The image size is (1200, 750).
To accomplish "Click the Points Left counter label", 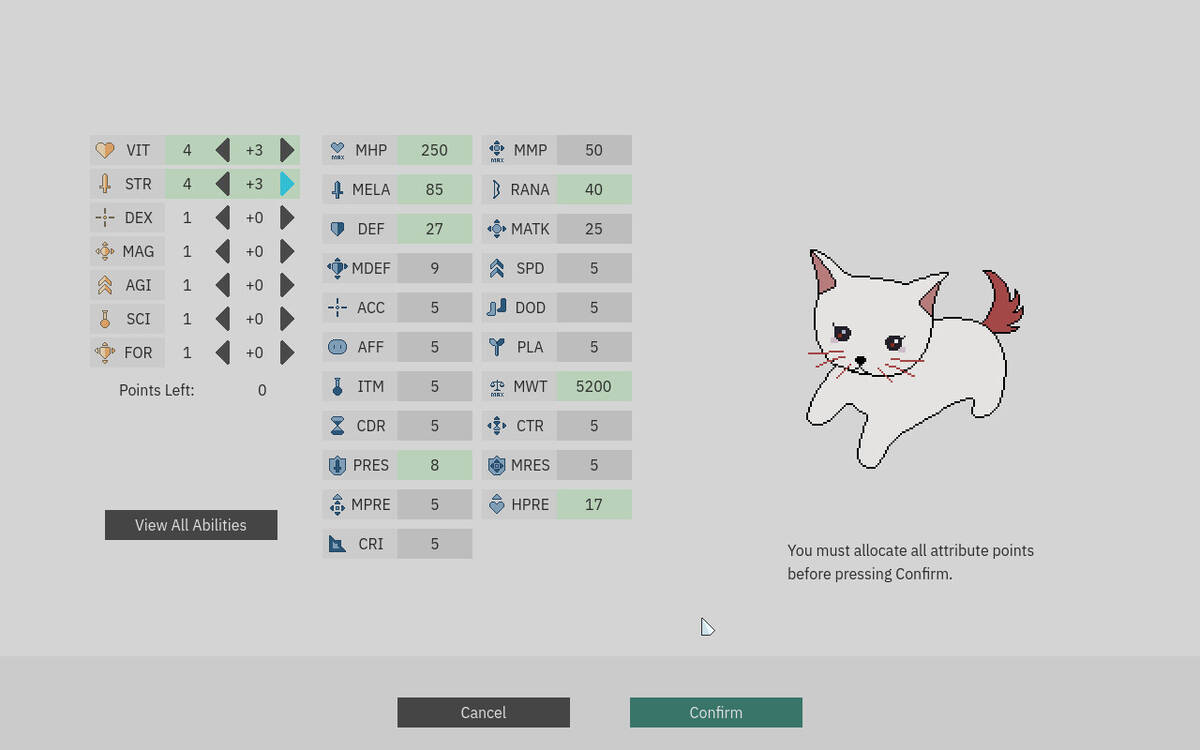I will coord(157,390).
